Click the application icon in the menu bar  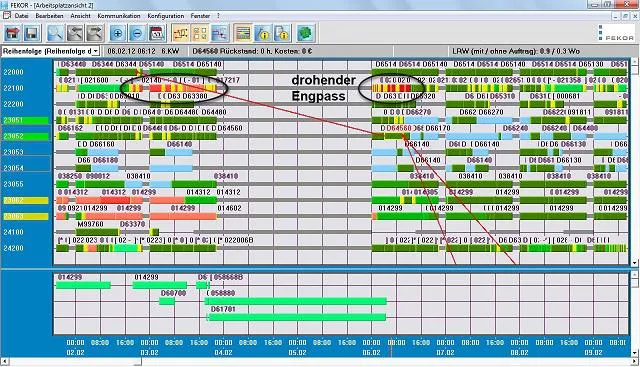[7, 16]
